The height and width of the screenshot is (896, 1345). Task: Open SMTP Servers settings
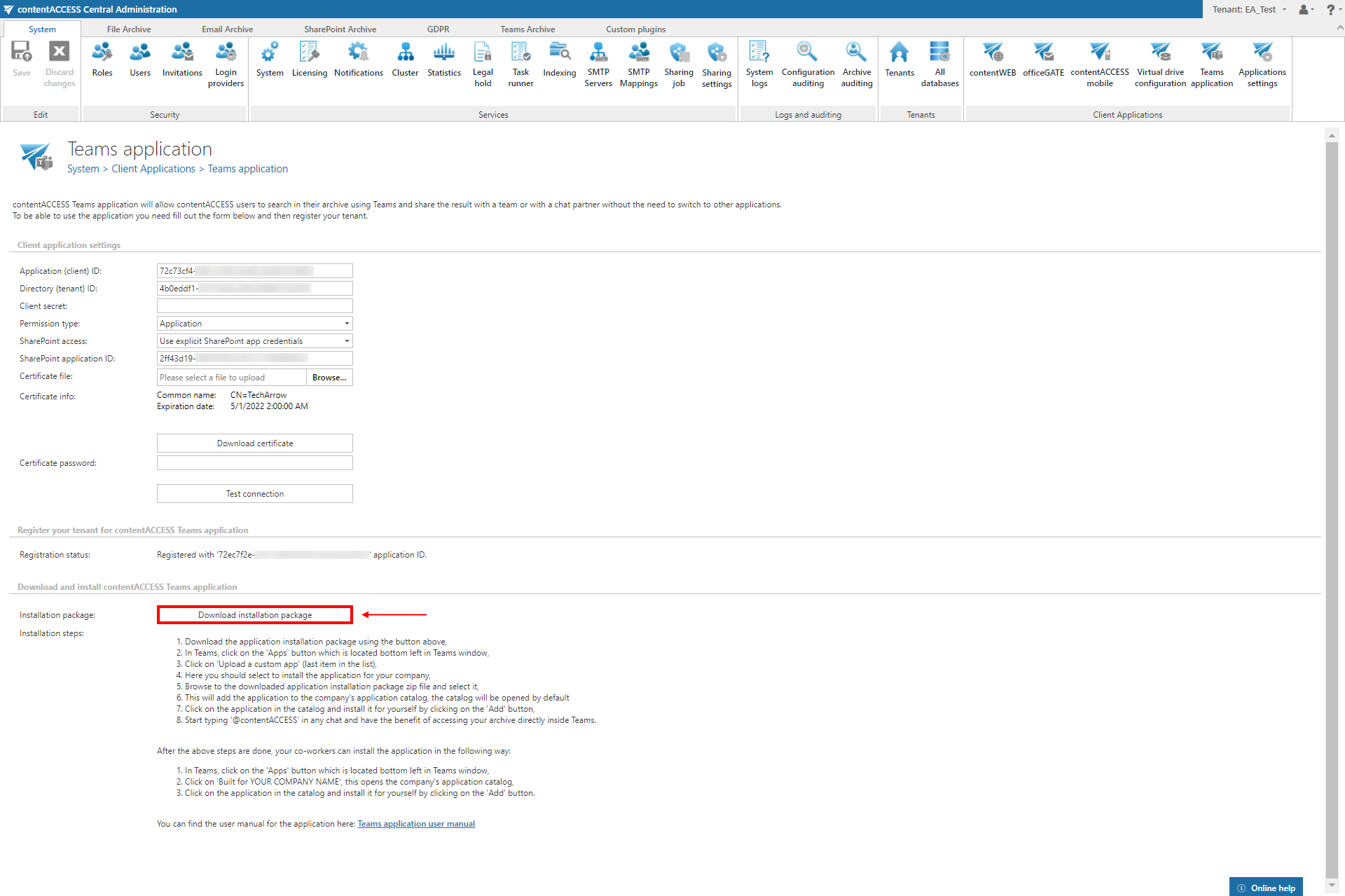tap(598, 64)
